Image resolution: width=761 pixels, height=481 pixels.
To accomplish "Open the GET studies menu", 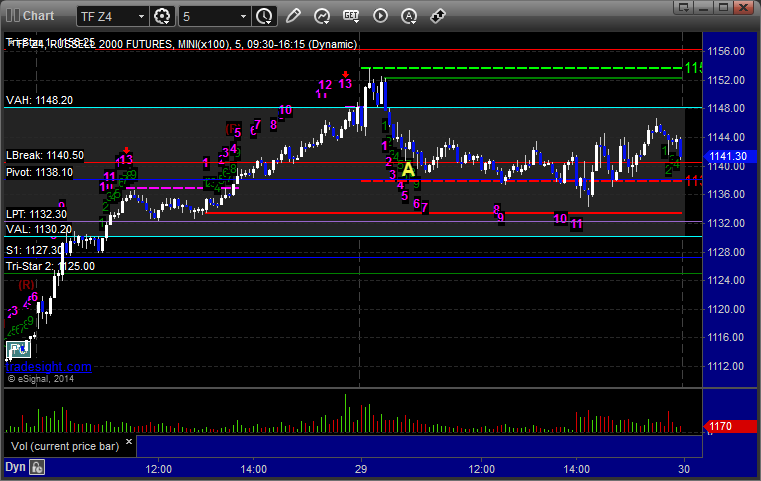I will (351, 16).
